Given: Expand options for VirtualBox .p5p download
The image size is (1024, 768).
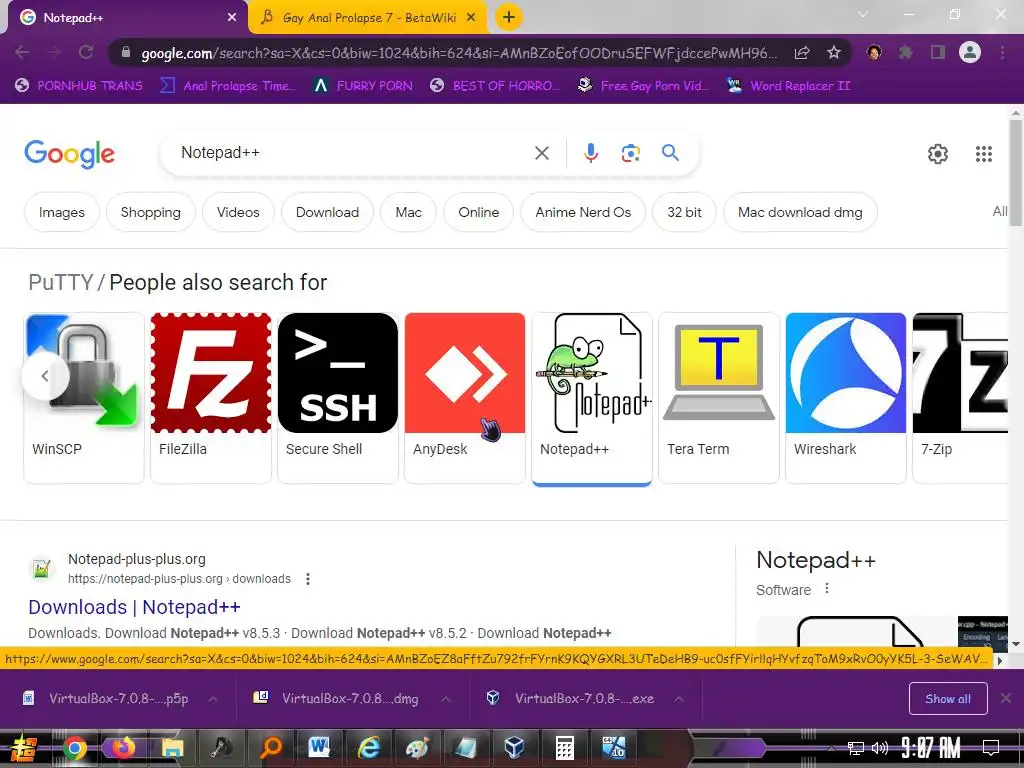Looking at the screenshot, I should [x=213, y=699].
